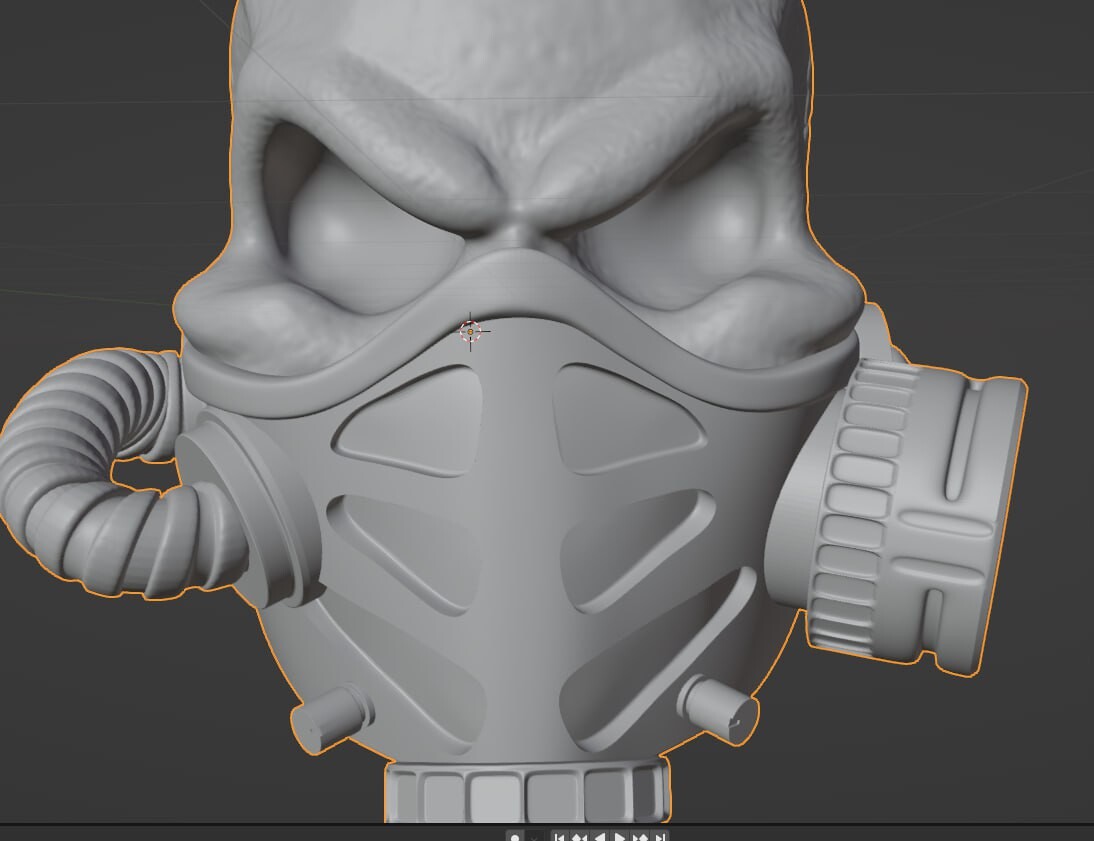Click the 3D cursor on the mask

(x=468, y=331)
